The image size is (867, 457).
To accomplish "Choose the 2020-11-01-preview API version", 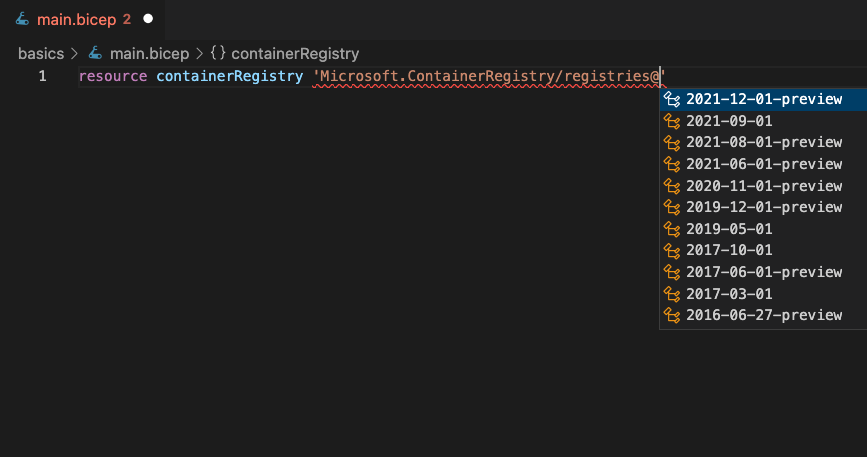I will pyautogui.click(x=764, y=186).
